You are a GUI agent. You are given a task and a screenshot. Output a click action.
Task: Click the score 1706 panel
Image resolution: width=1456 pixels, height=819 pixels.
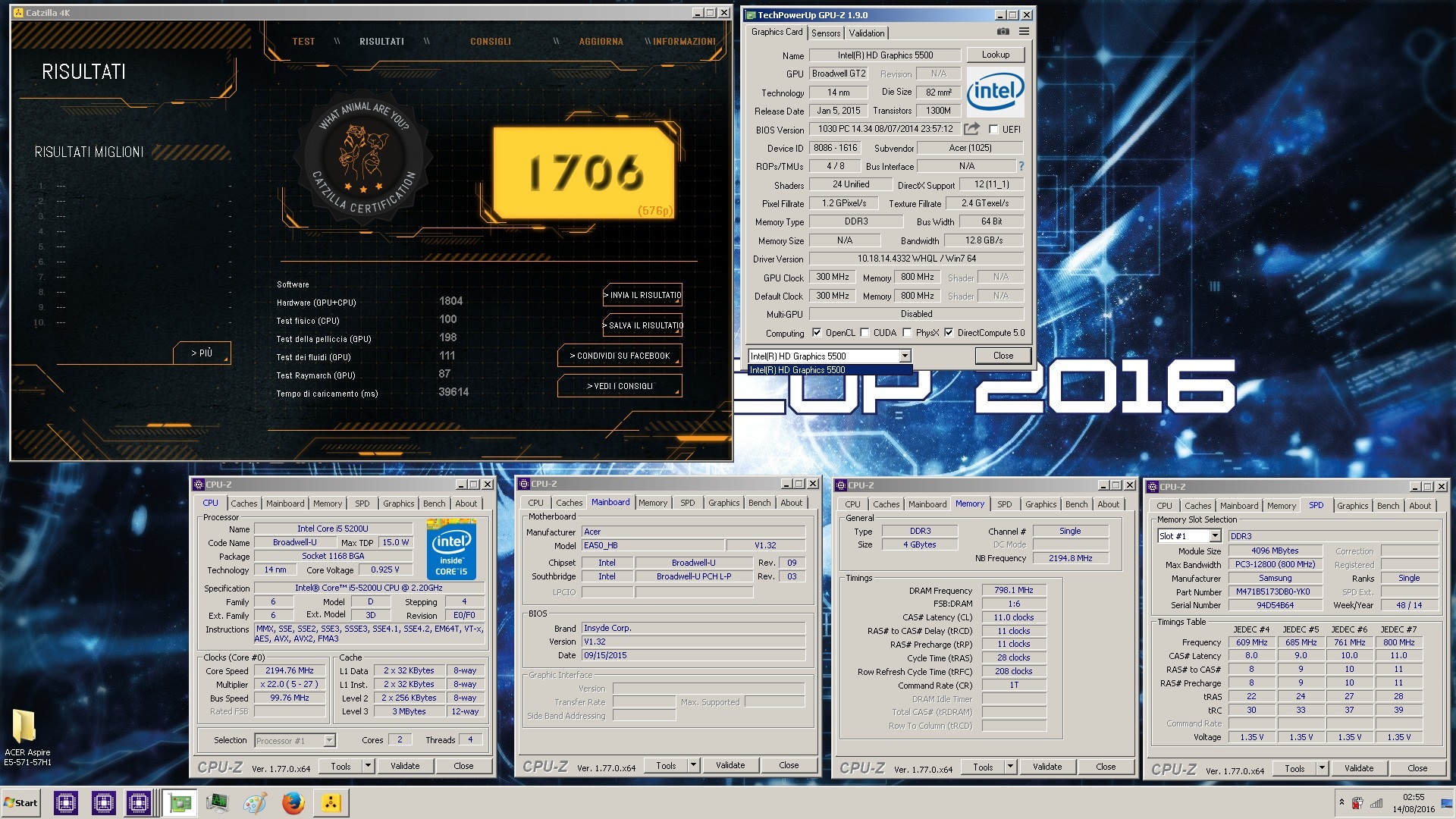(584, 172)
